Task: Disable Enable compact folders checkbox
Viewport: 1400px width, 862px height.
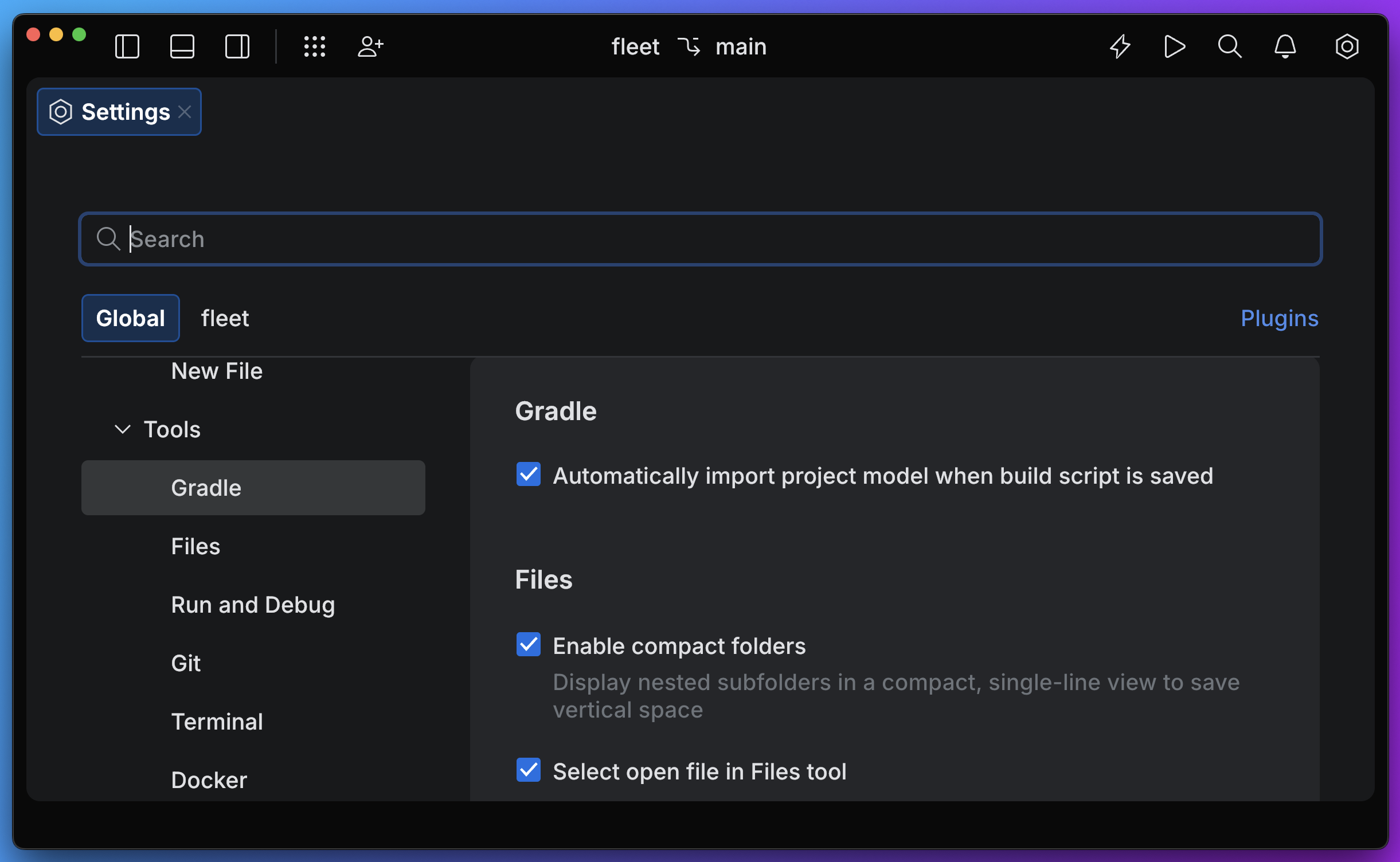Action: click(x=529, y=644)
